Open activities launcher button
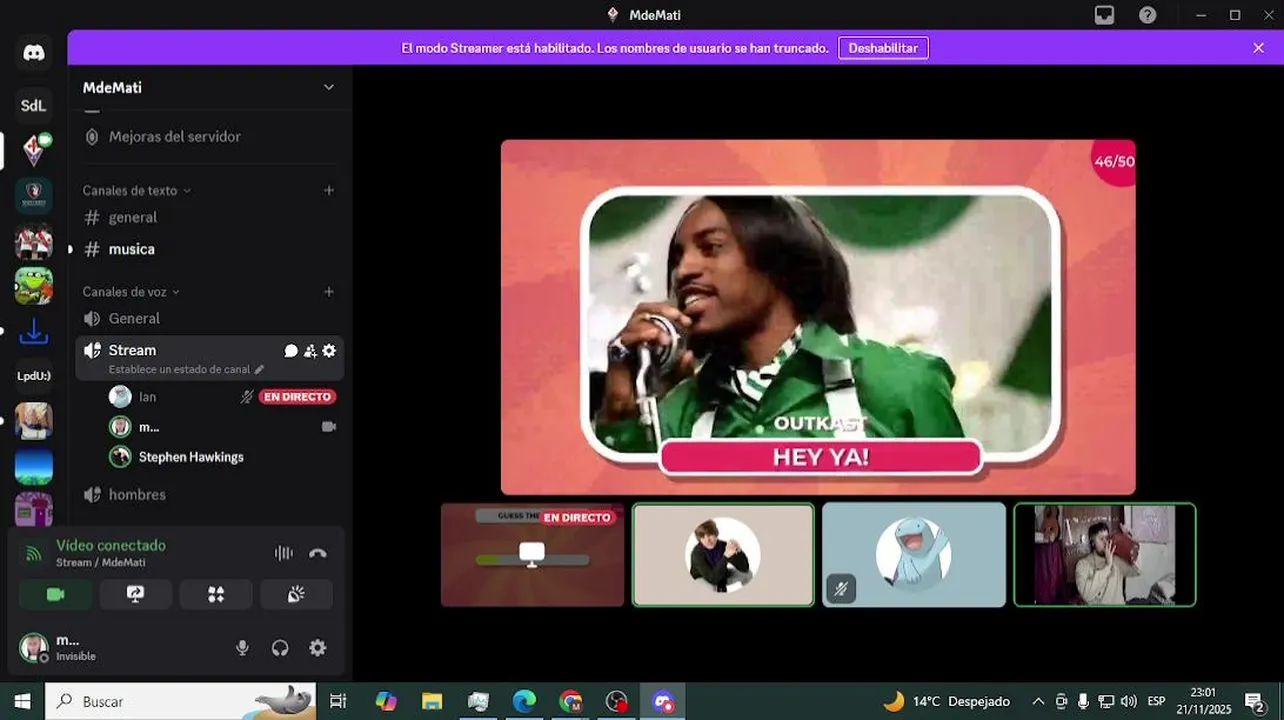1284x720 pixels. (216, 594)
